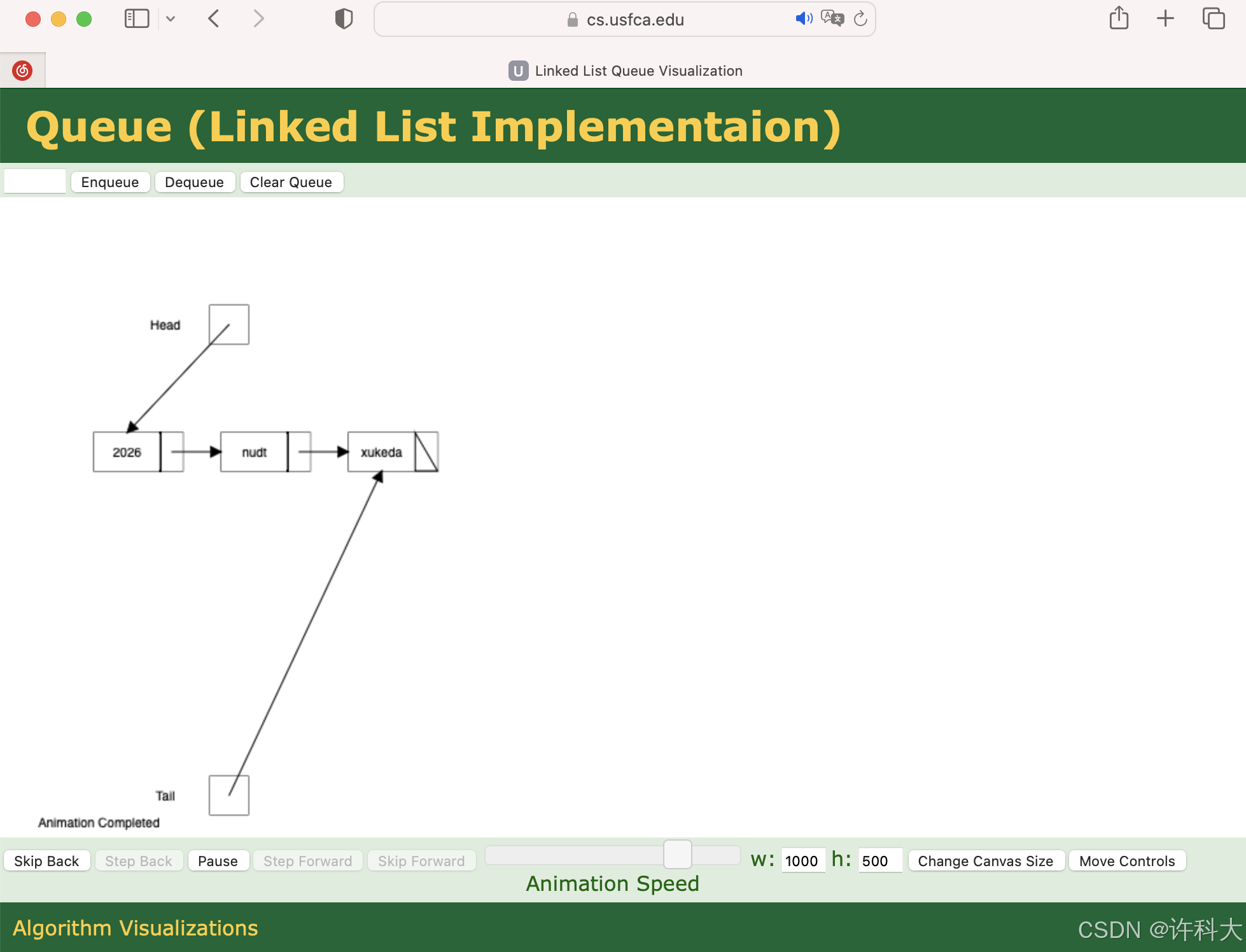The width and height of the screenshot is (1246, 952).
Task: Click the enqueue value text field
Action: pyautogui.click(x=35, y=181)
